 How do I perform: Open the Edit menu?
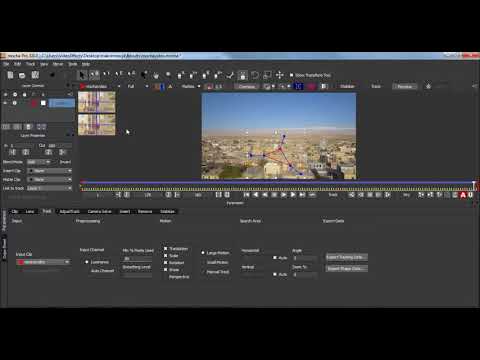(17, 64)
